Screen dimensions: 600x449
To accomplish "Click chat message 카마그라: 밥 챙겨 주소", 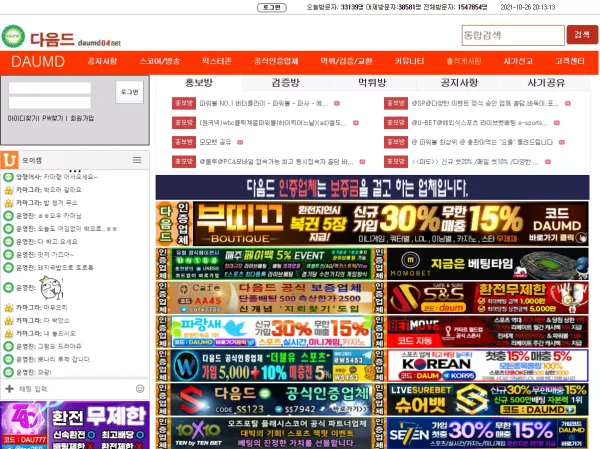I will [47, 202].
